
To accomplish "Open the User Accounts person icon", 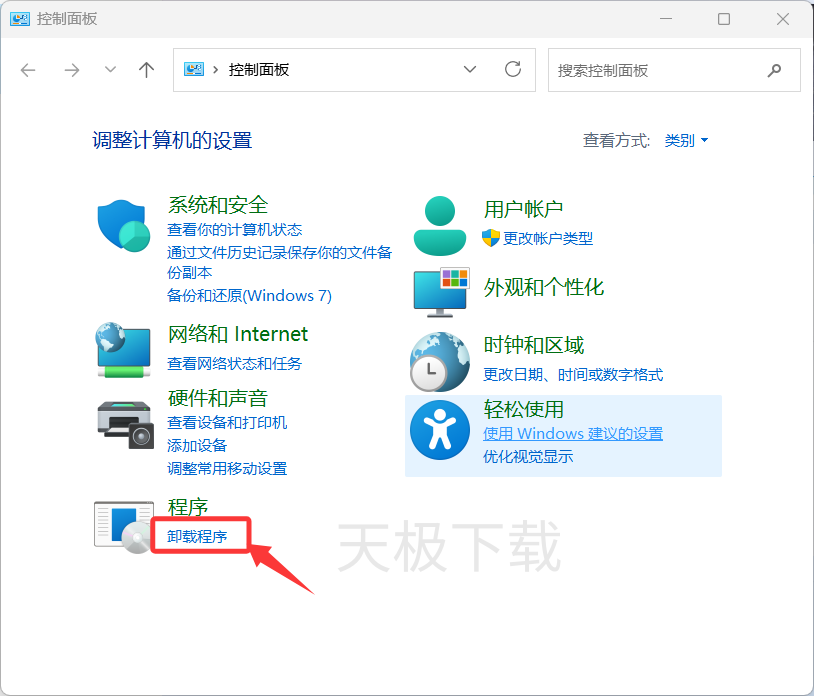I will (440, 226).
